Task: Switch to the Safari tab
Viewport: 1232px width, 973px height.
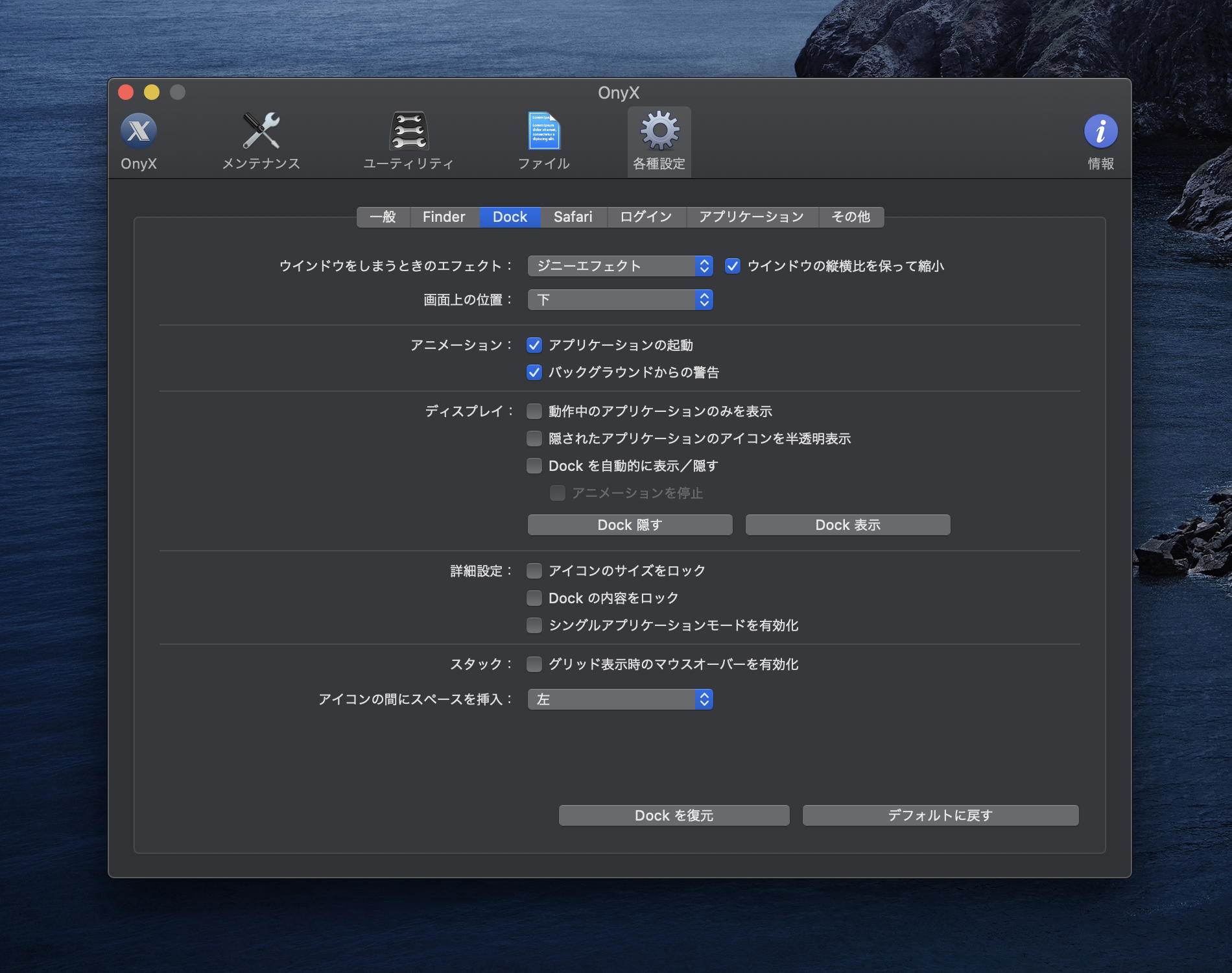Action: click(x=573, y=217)
